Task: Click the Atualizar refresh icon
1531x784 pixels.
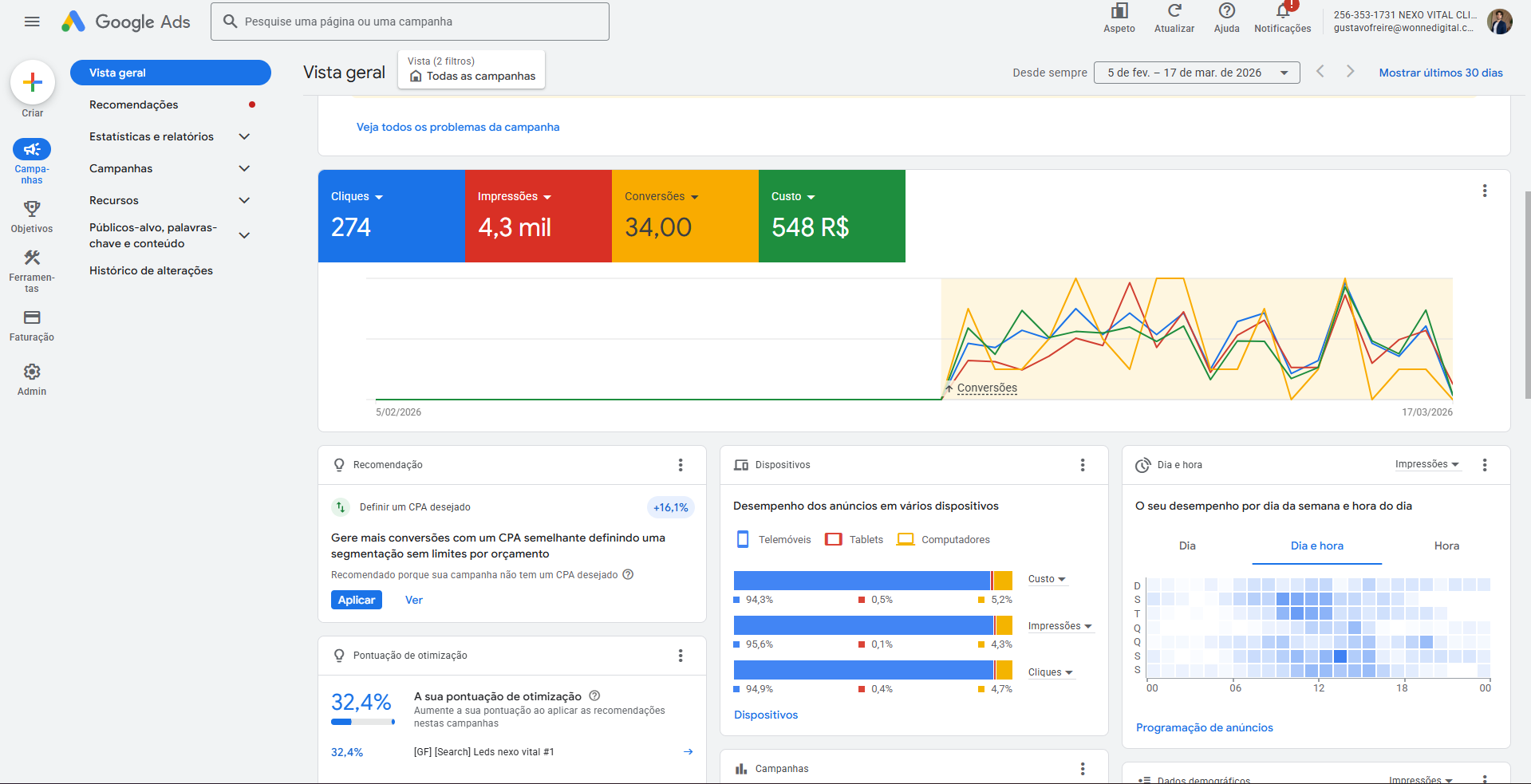Action: click(x=1174, y=14)
